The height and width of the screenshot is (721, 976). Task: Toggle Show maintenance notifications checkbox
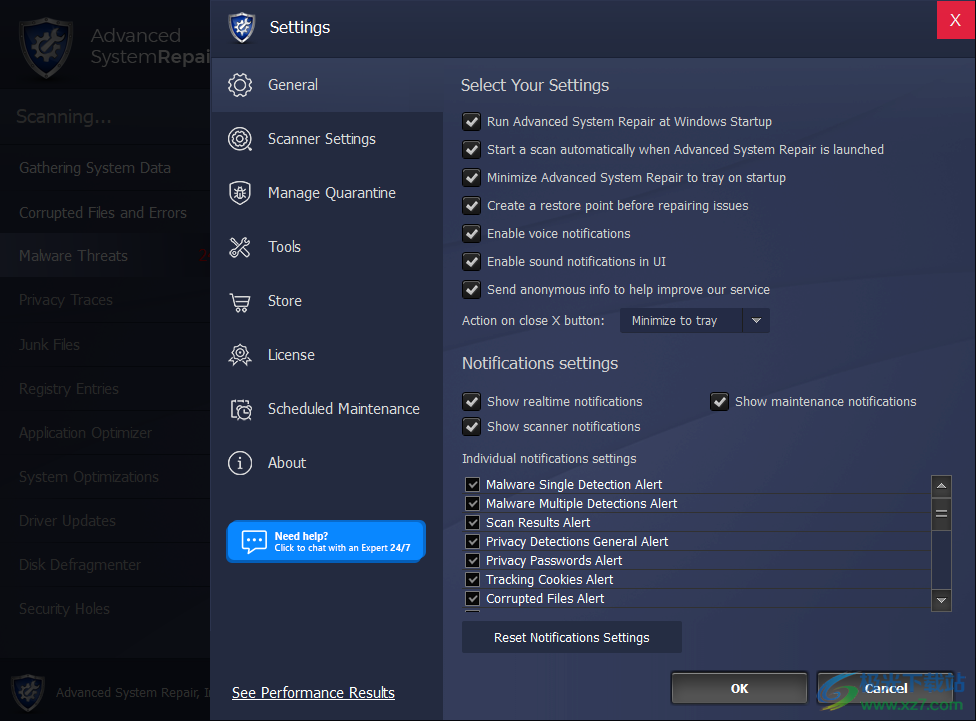720,402
